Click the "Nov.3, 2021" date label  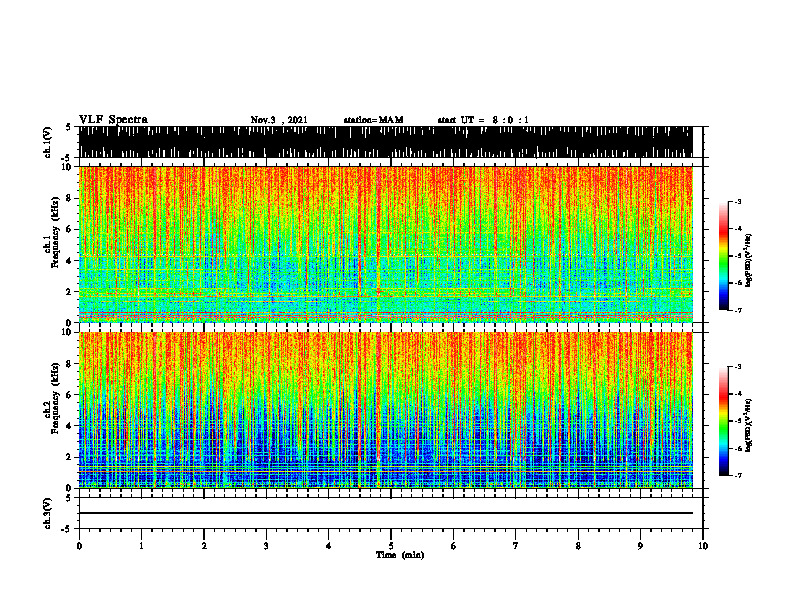coord(279,120)
